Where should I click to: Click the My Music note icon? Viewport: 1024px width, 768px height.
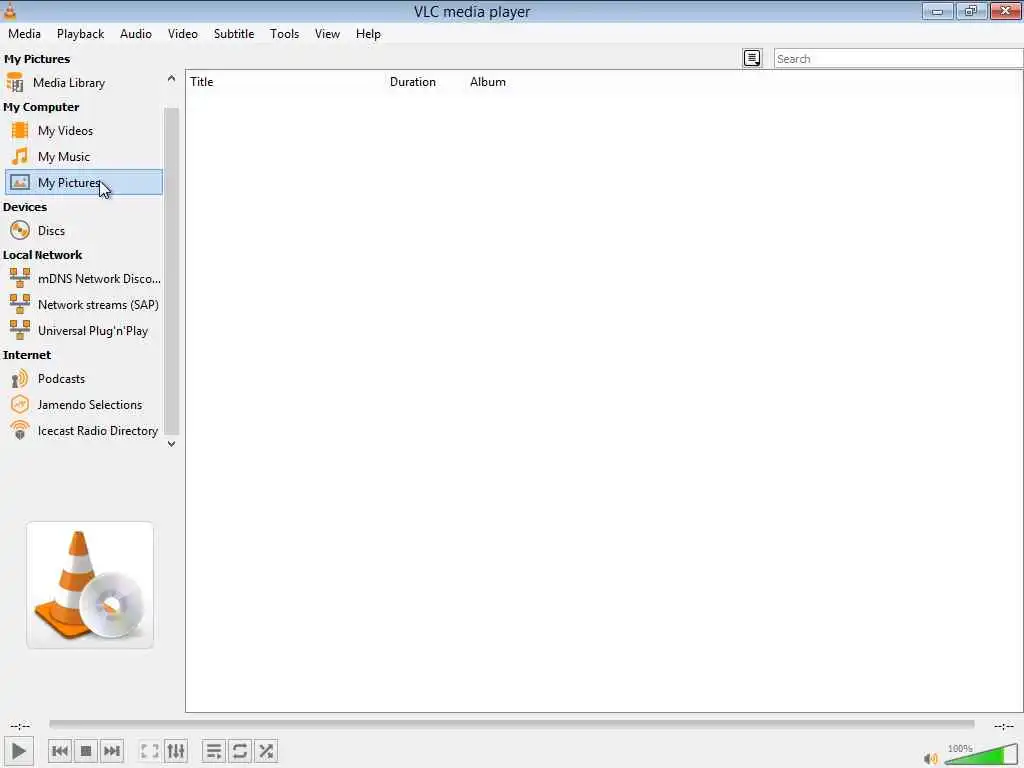tap(20, 157)
